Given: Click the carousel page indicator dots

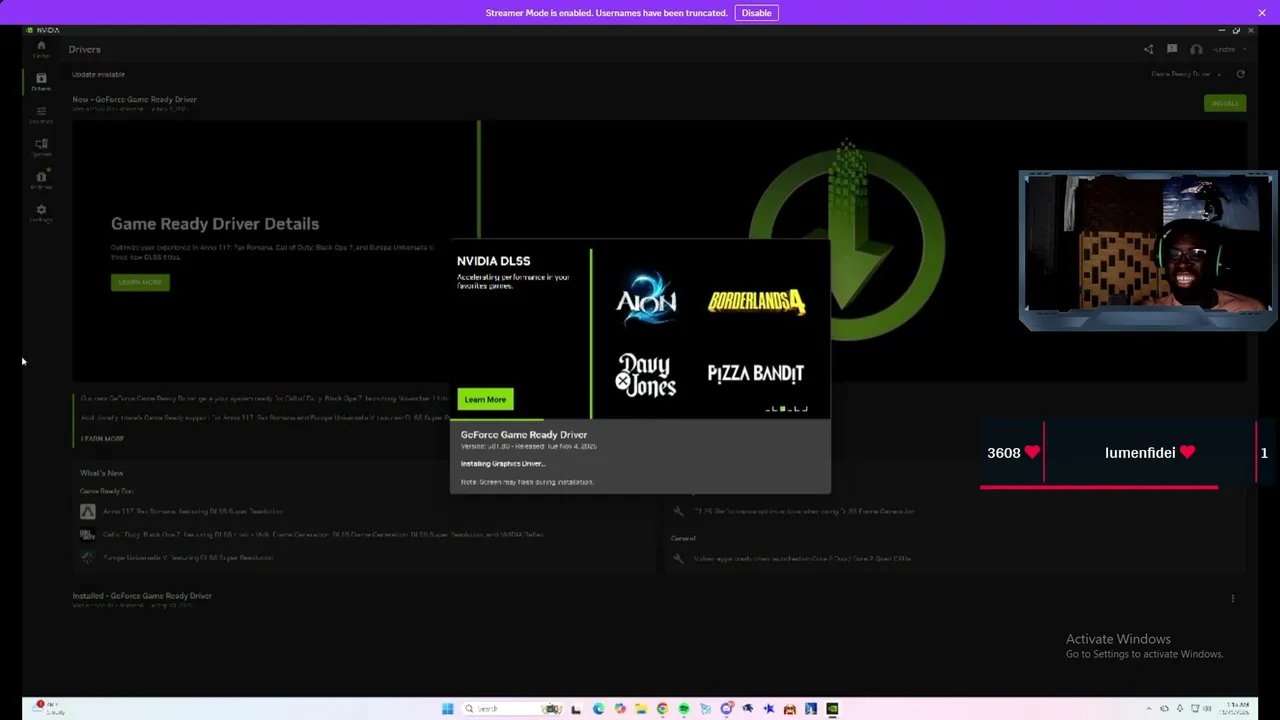Looking at the screenshot, I should 786,408.
